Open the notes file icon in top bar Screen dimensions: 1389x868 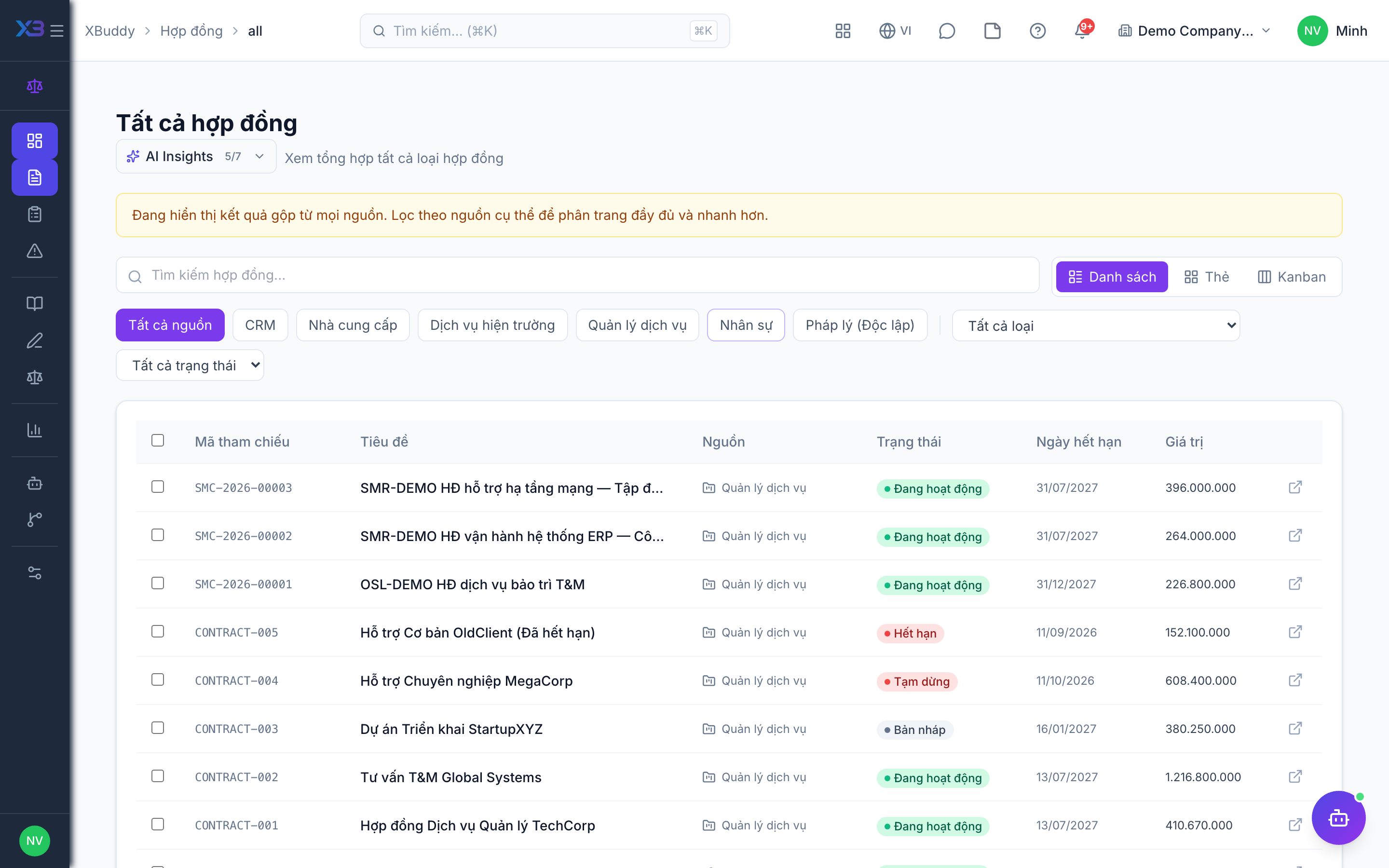[x=993, y=31]
